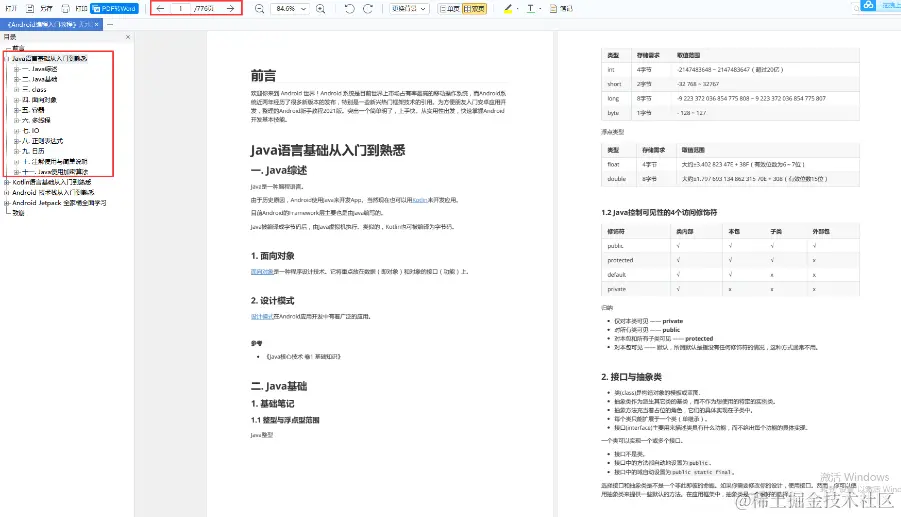
Task: Click the Kotlin hyperlink in Java综述 paragraph
Action: pyautogui.click(x=420, y=200)
